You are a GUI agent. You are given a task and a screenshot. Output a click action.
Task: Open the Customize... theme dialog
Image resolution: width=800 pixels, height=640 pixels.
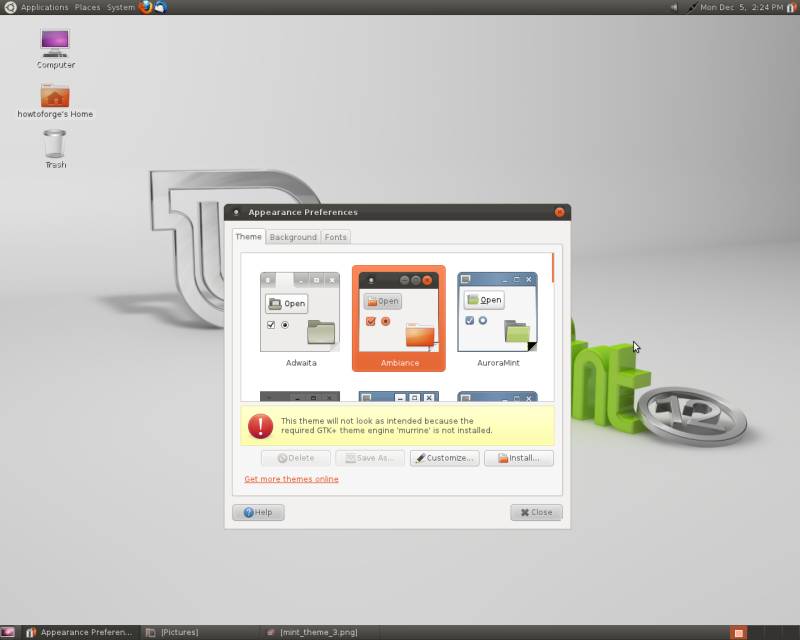444,458
